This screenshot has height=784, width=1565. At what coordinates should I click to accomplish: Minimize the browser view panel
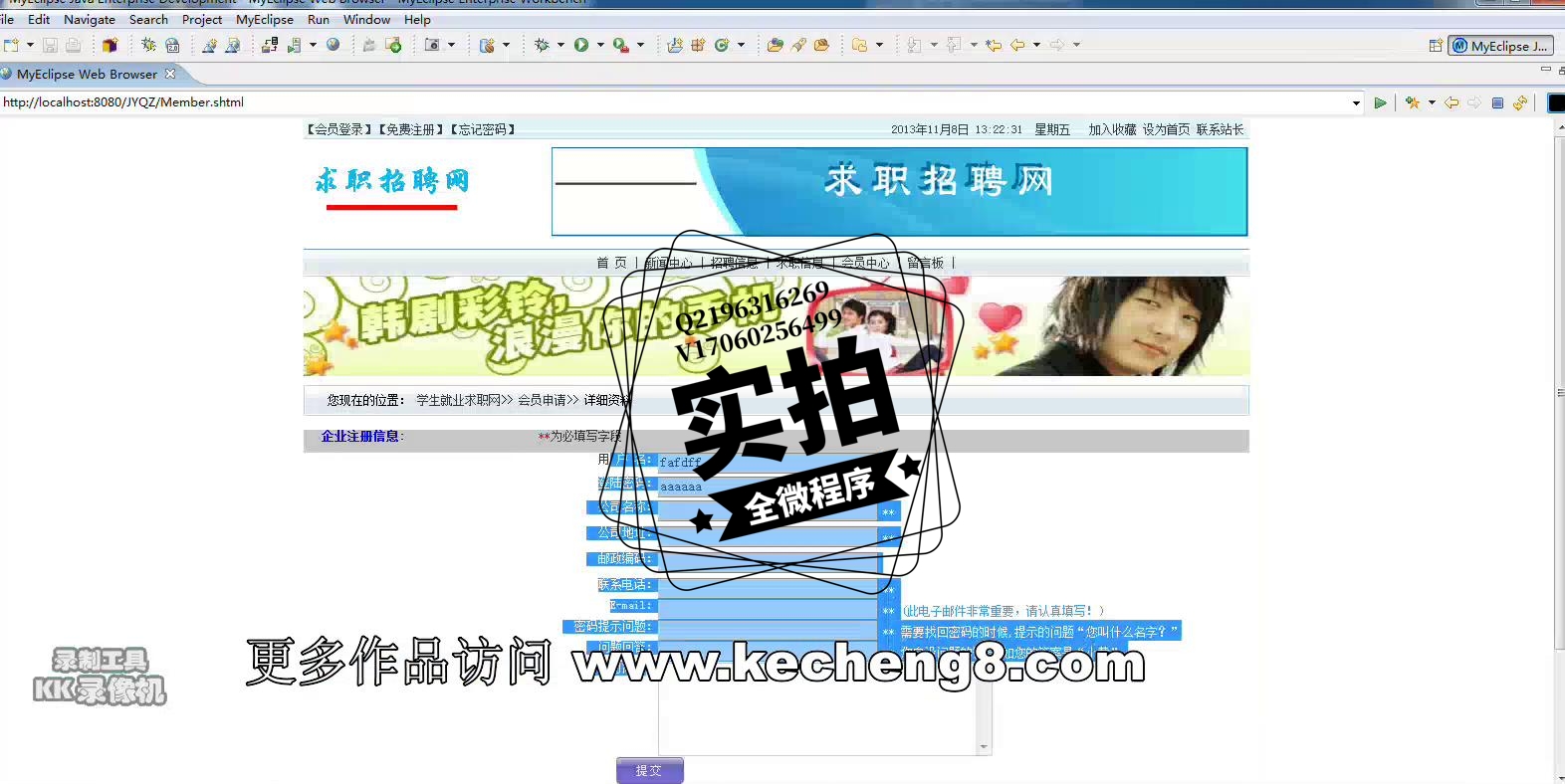1545,70
